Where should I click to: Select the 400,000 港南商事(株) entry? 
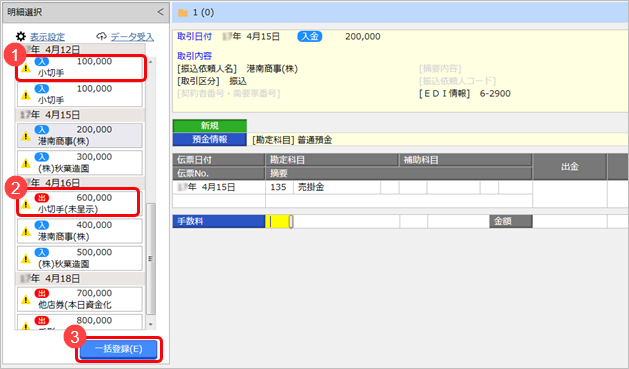coord(80,231)
